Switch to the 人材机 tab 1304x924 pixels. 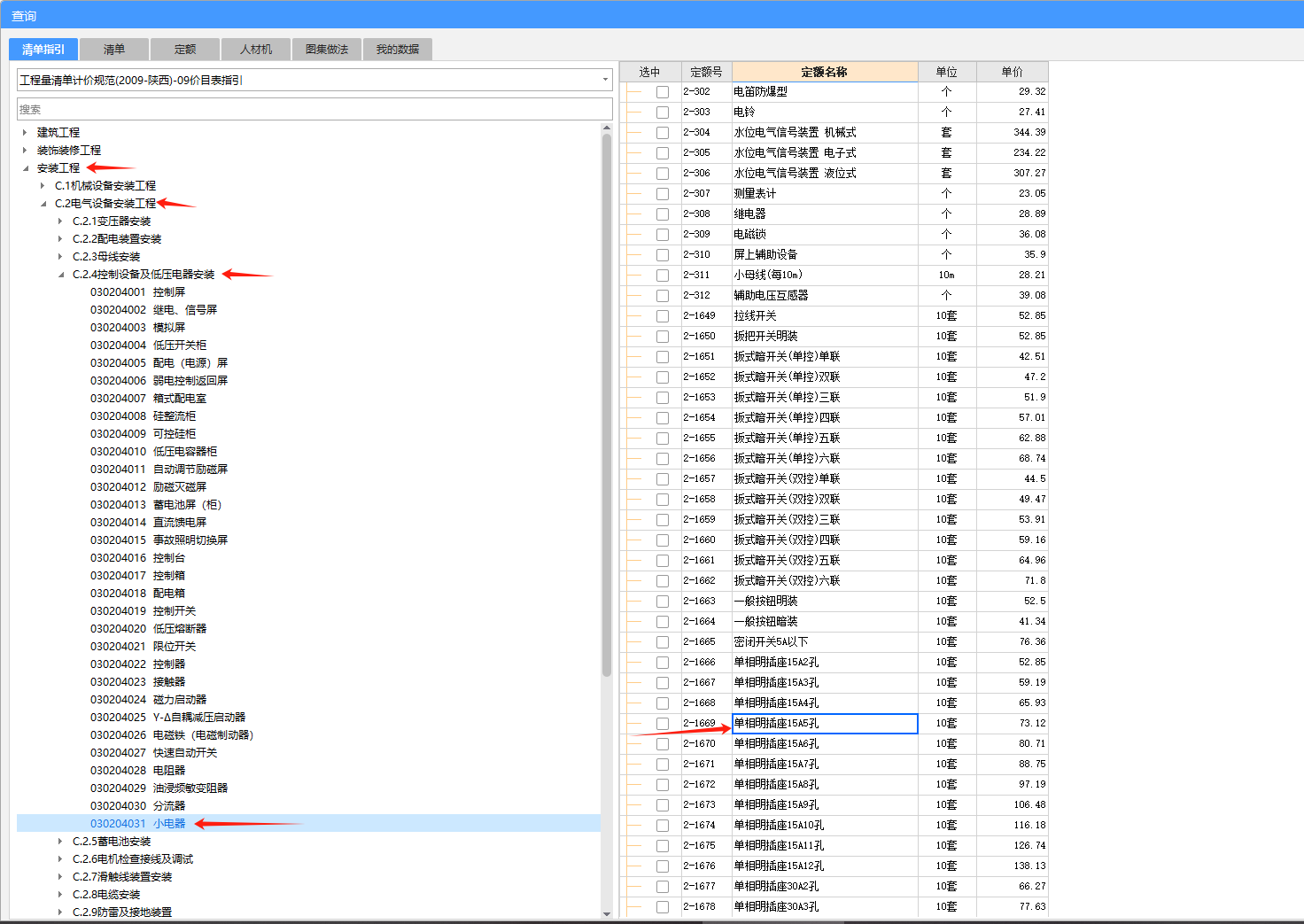[x=256, y=50]
